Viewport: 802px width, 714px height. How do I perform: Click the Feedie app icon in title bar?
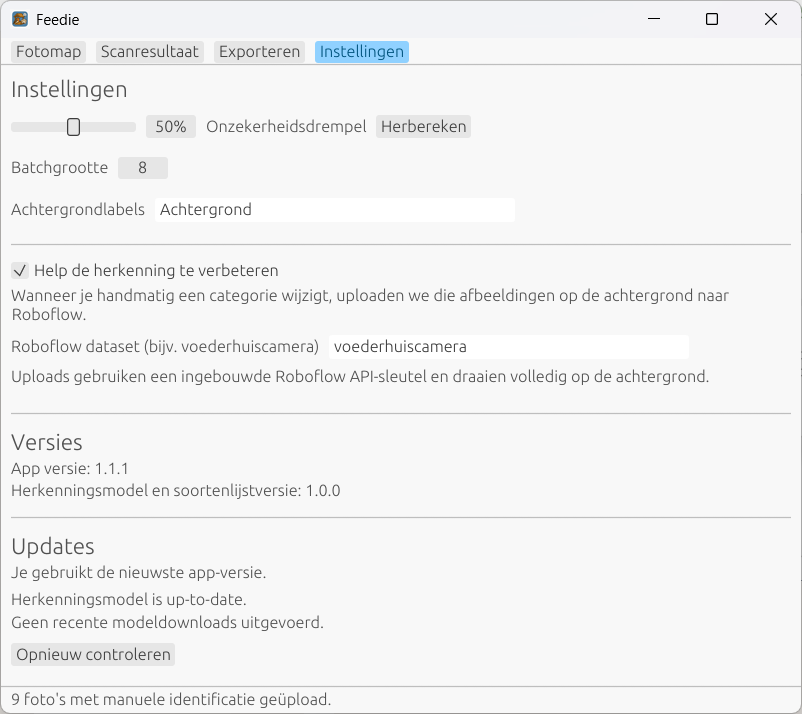19,19
